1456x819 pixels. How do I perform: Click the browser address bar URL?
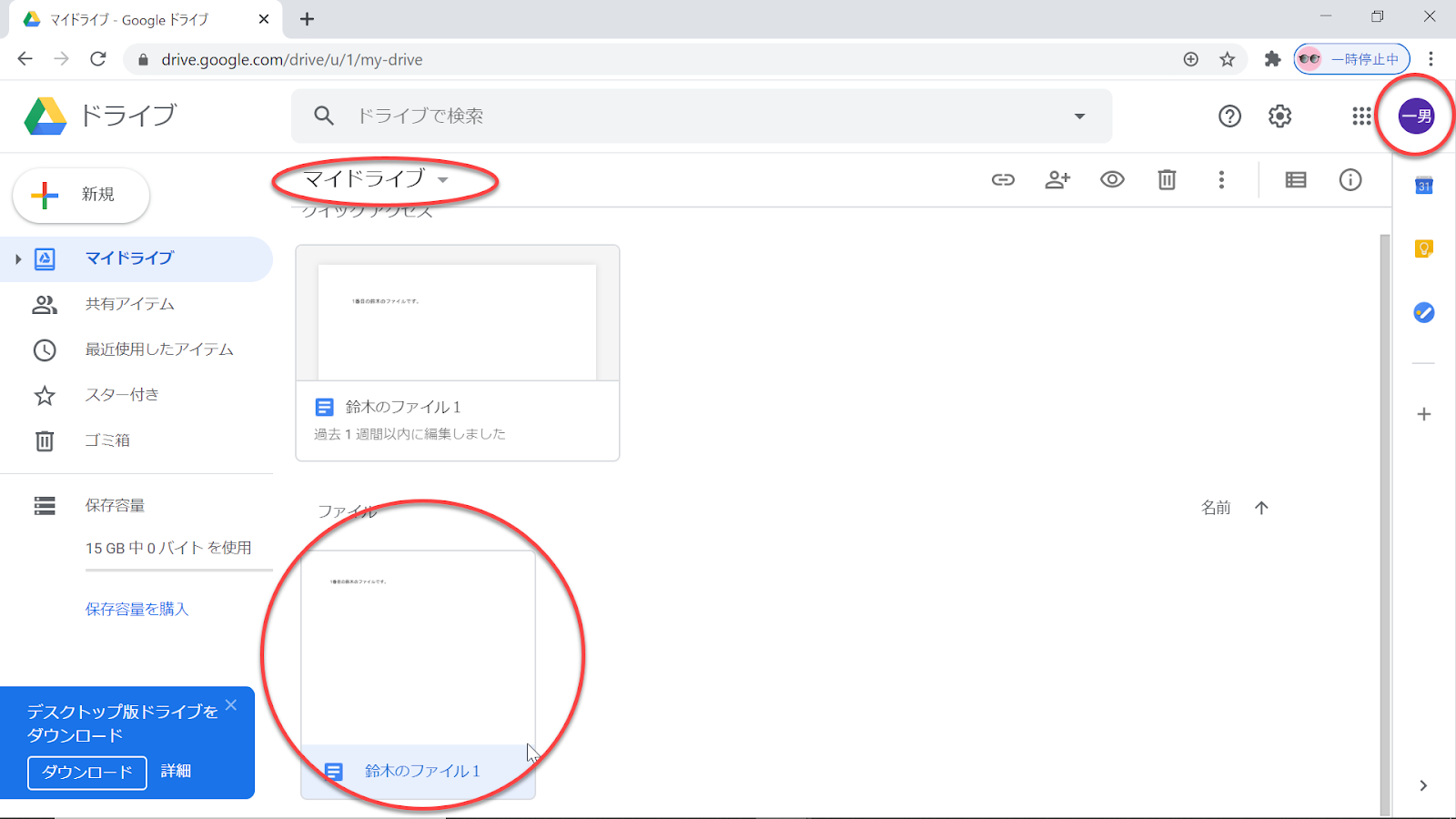pyautogui.click(x=292, y=59)
